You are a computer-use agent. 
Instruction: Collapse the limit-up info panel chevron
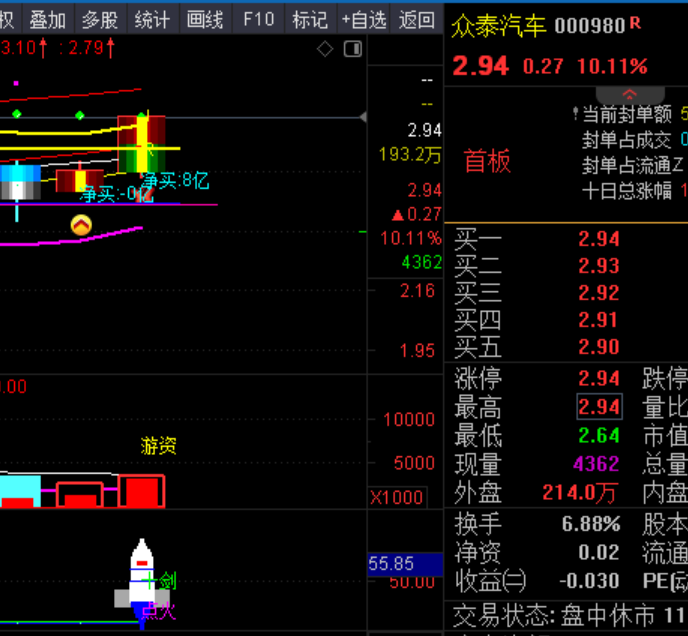(x=630, y=94)
